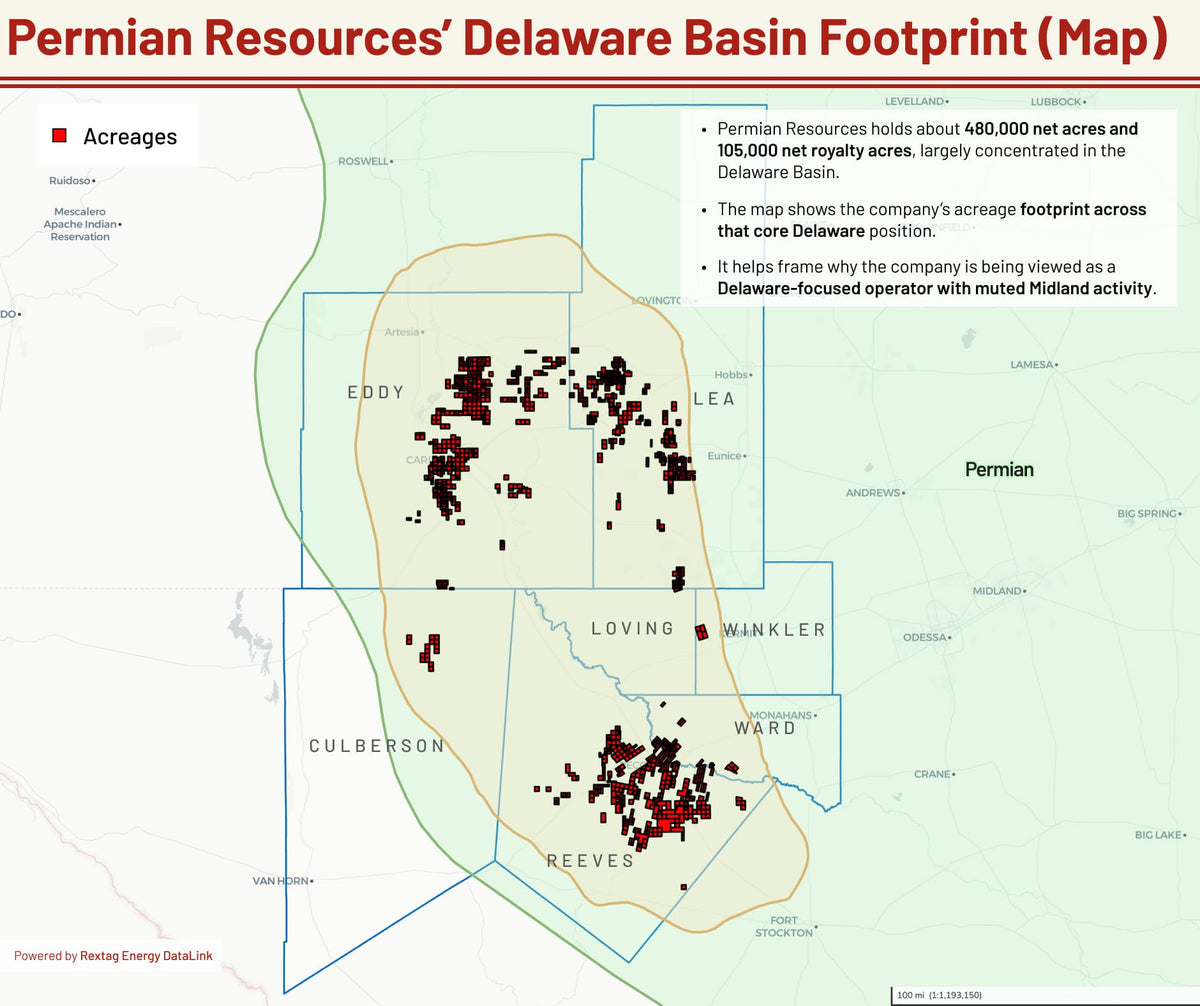This screenshot has width=1200, height=1006.
Task: Select the ANDREWS city label
Action: click(x=873, y=493)
